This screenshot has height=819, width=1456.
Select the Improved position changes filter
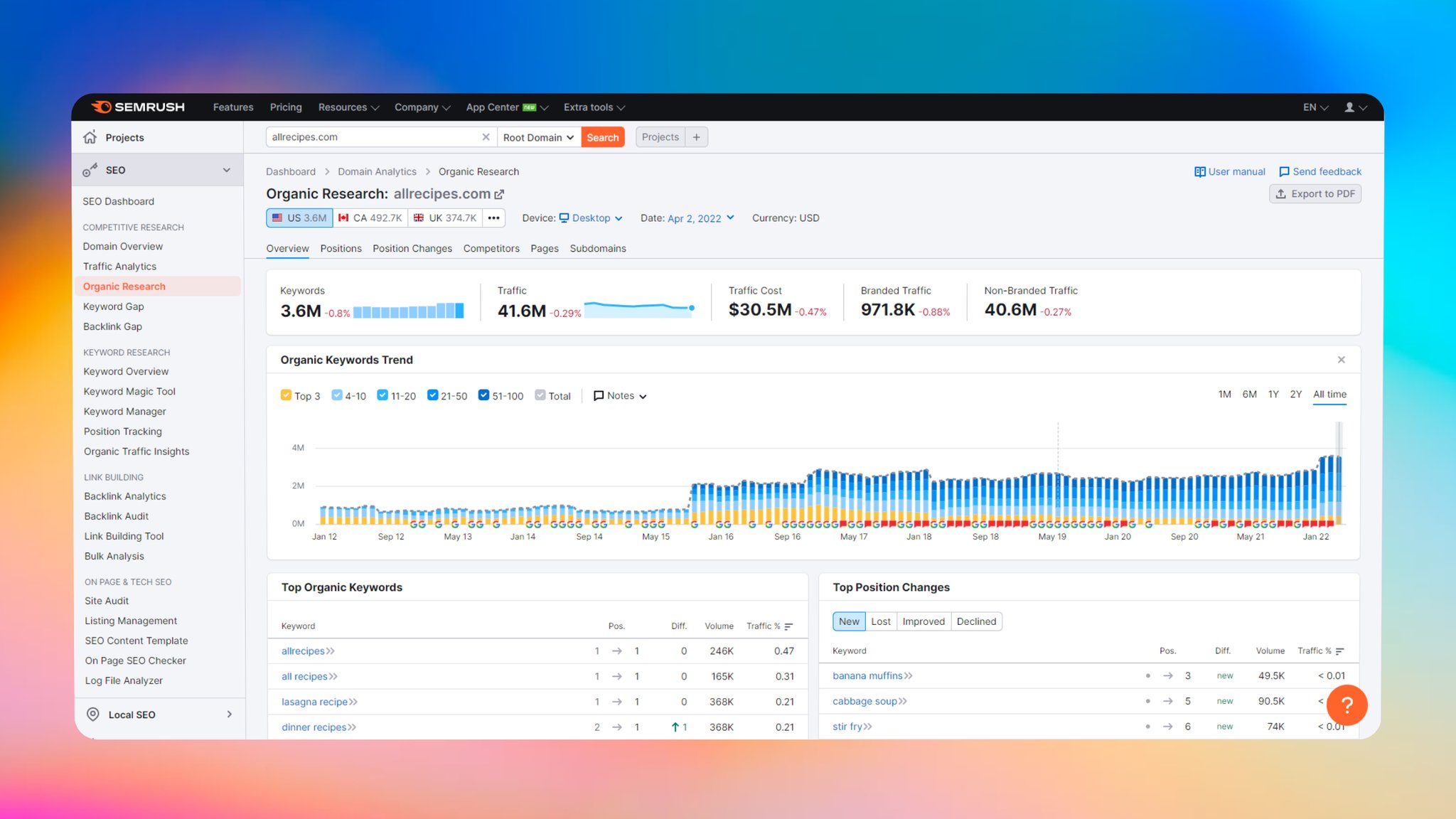[924, 621]
